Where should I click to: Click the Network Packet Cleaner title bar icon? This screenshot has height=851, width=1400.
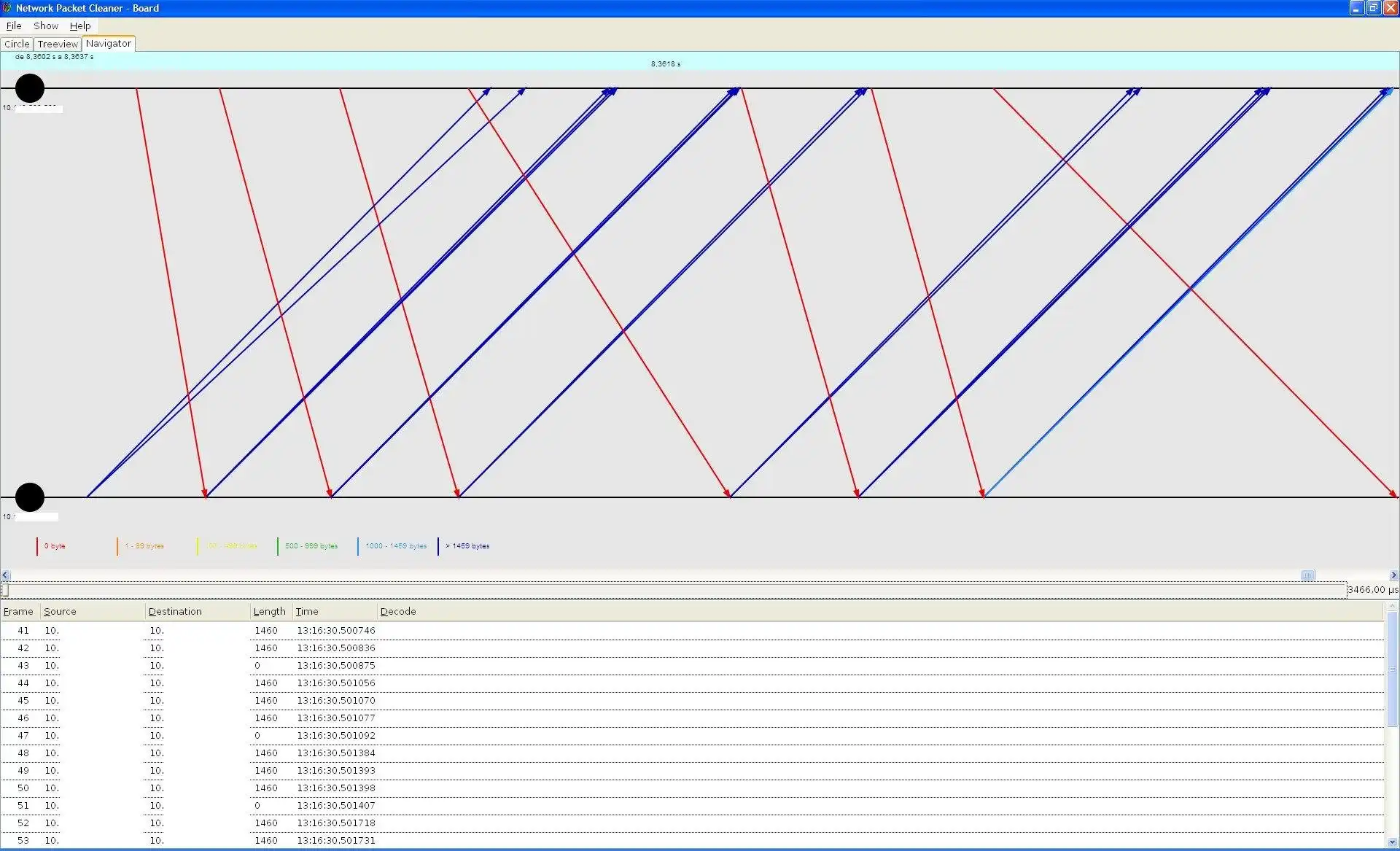(x=7, y=8)
